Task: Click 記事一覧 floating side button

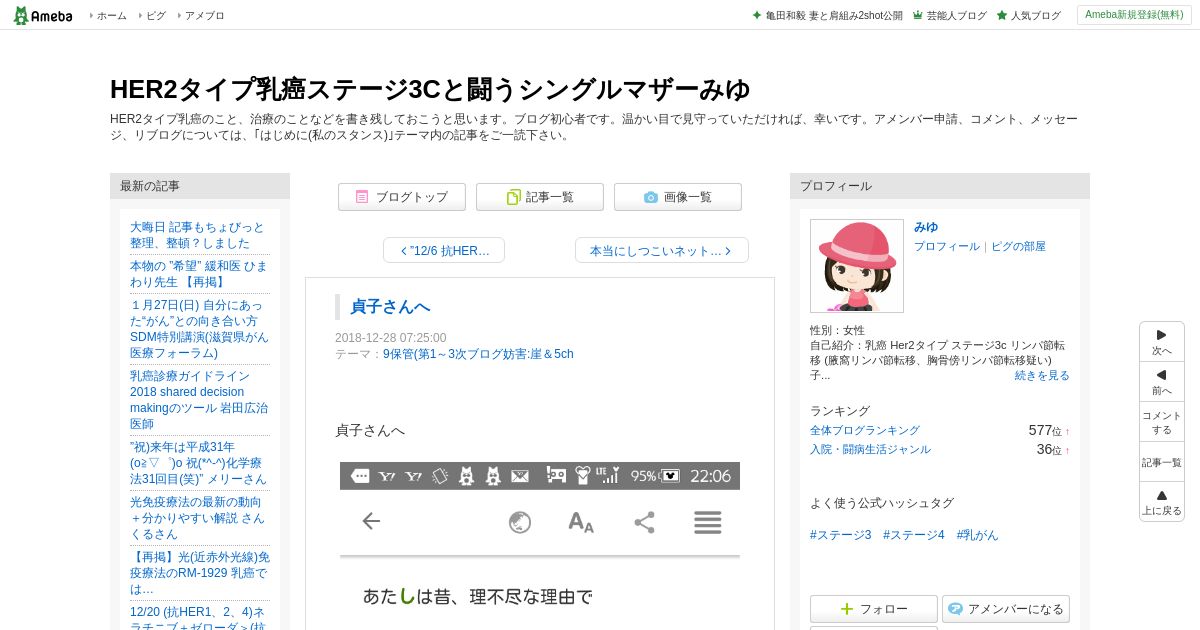Action: 1162,462
